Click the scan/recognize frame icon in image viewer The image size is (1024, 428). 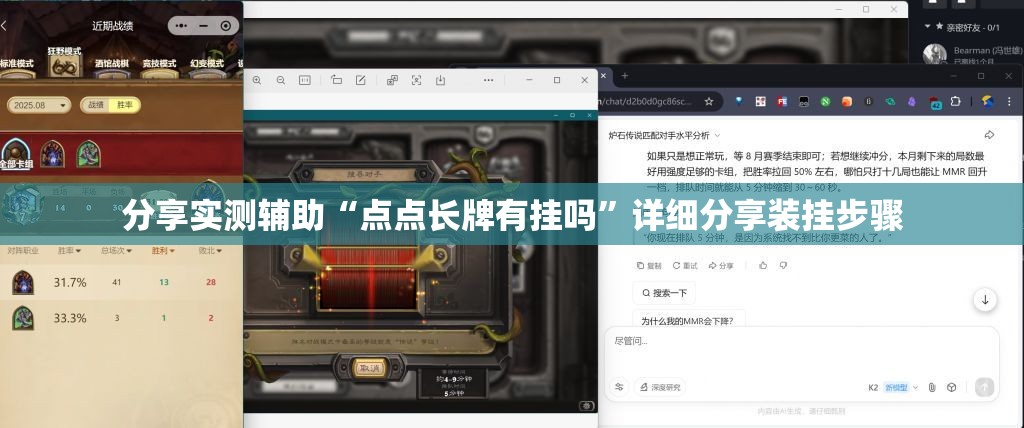416,80
